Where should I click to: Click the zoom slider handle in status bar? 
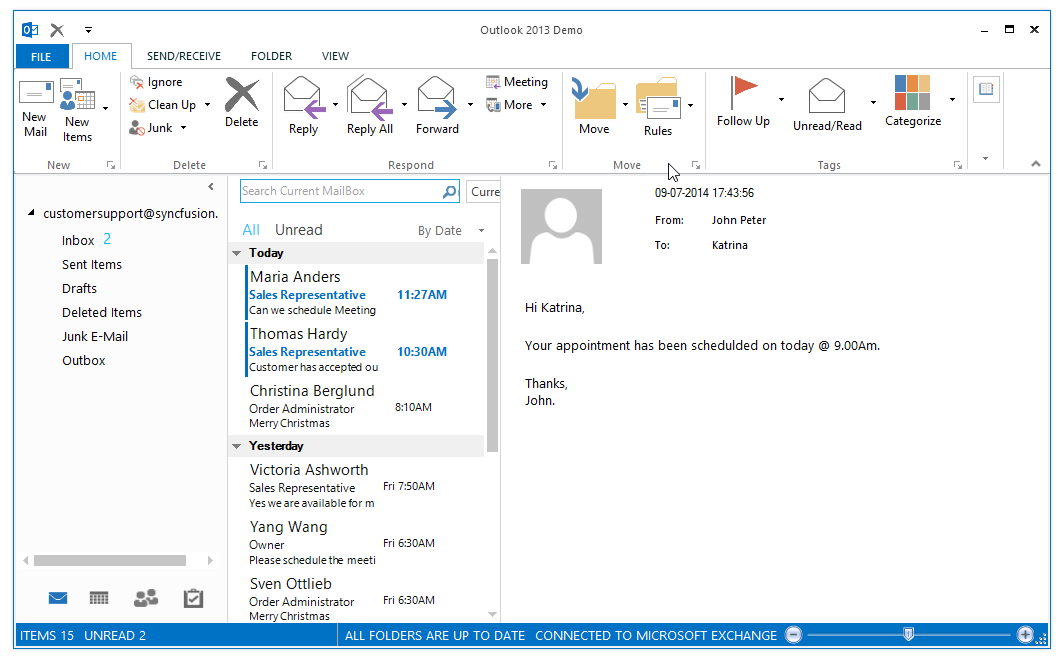[908, 634]
